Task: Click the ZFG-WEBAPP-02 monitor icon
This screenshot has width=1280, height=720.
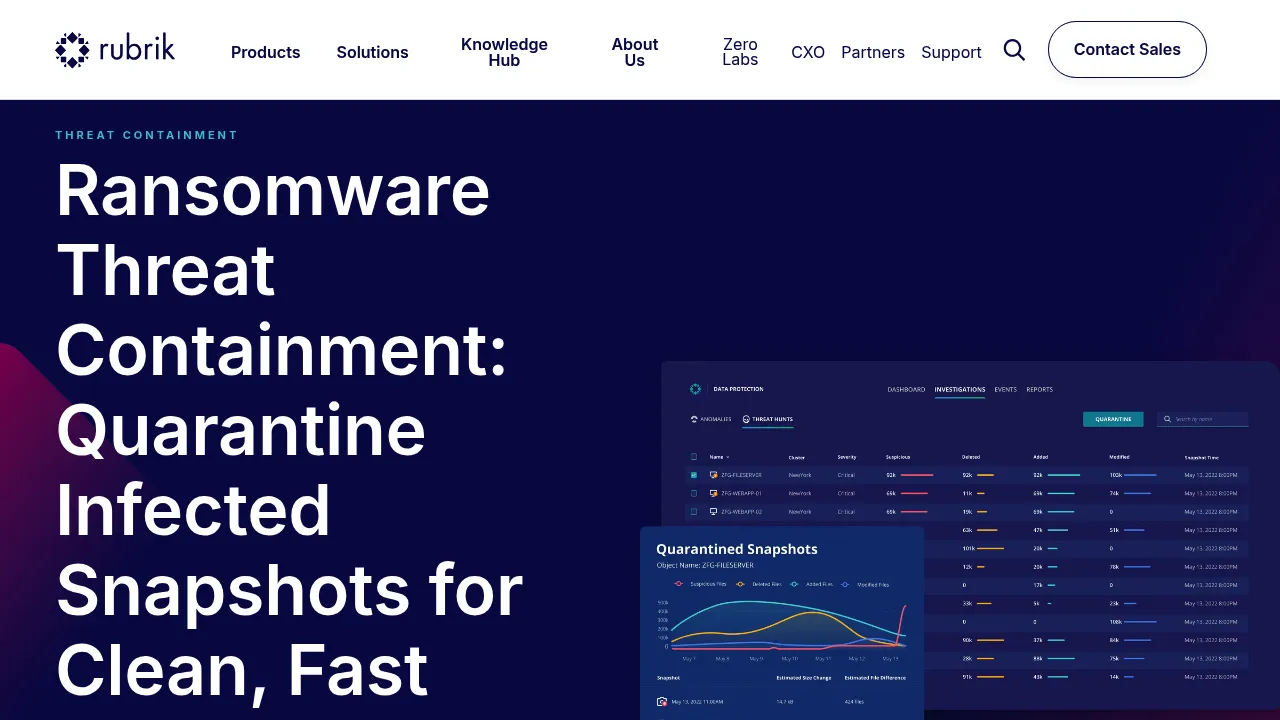Action: (x=714, y=511)
